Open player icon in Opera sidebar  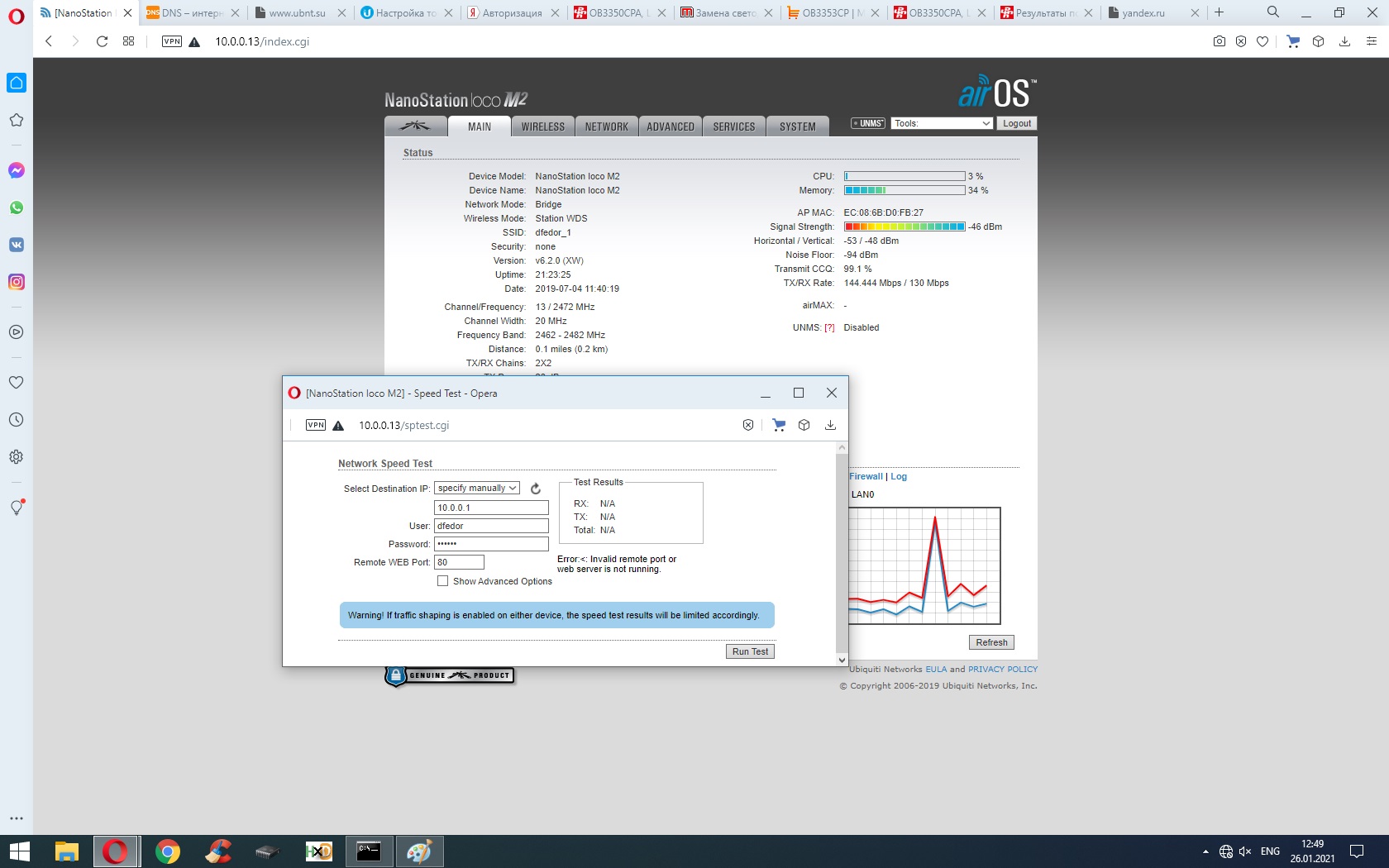coord(17,332)
